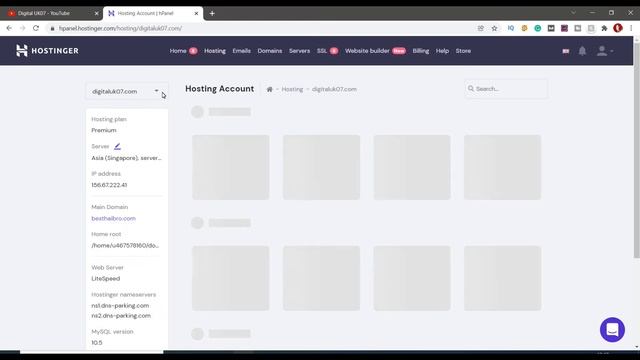The height and width of the screenshot is (360, 640).
Task: Open SSL in top navigation
Action: tap(322, 51)
